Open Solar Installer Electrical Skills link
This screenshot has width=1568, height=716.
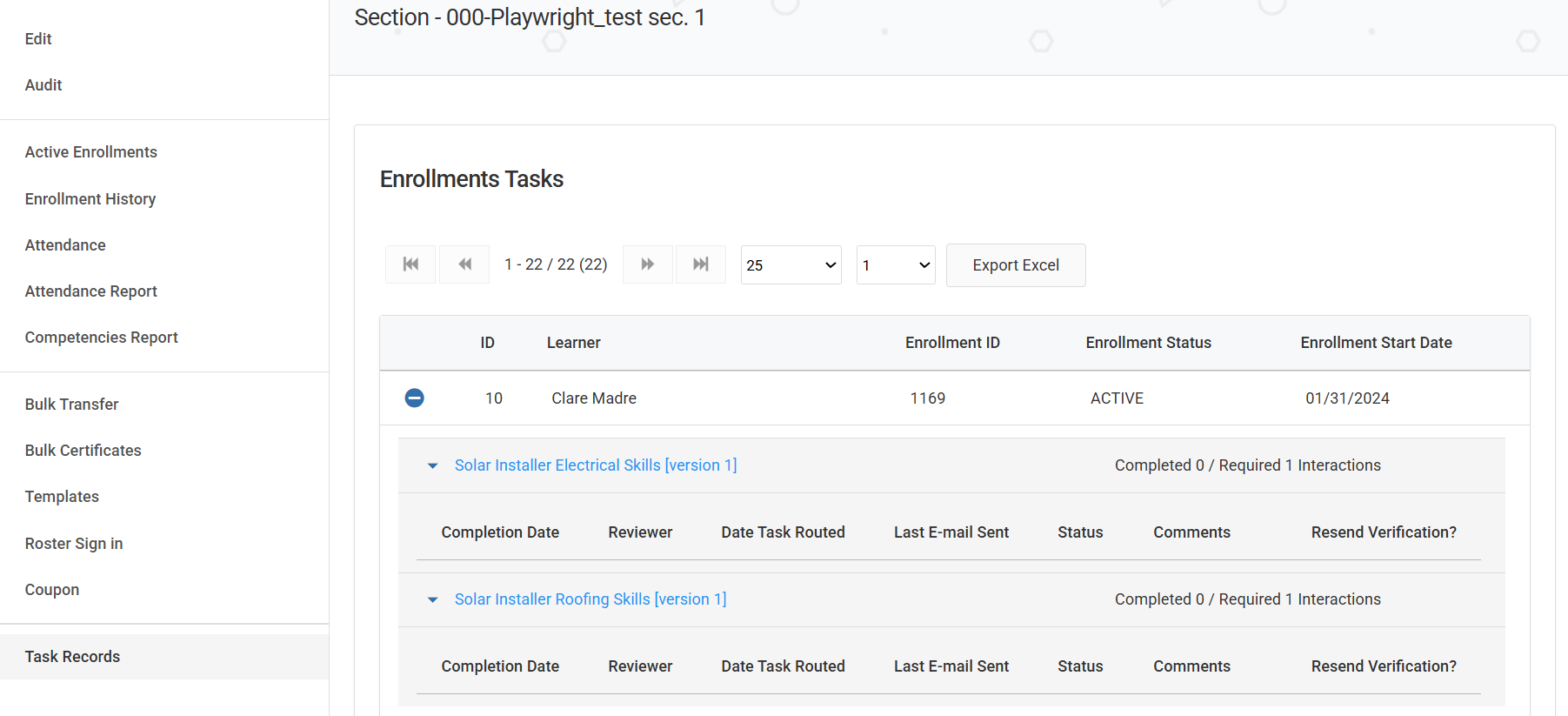point(595,465)
